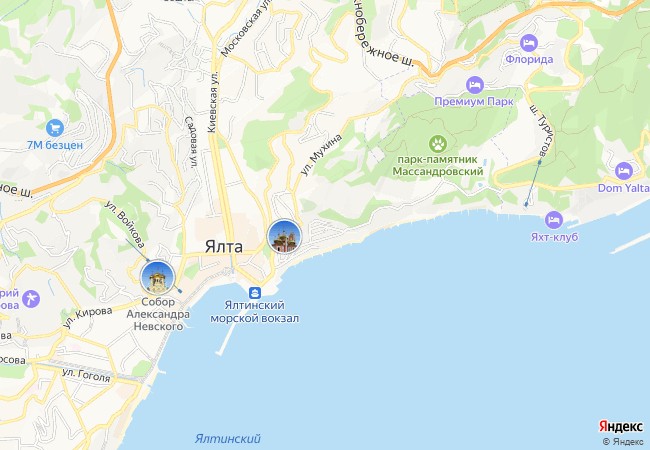This screenshot has height=450, width=650.
Task: Select the Яхт-клуб hotel icon
Action: pyautogui.click(x=554, y=220)
